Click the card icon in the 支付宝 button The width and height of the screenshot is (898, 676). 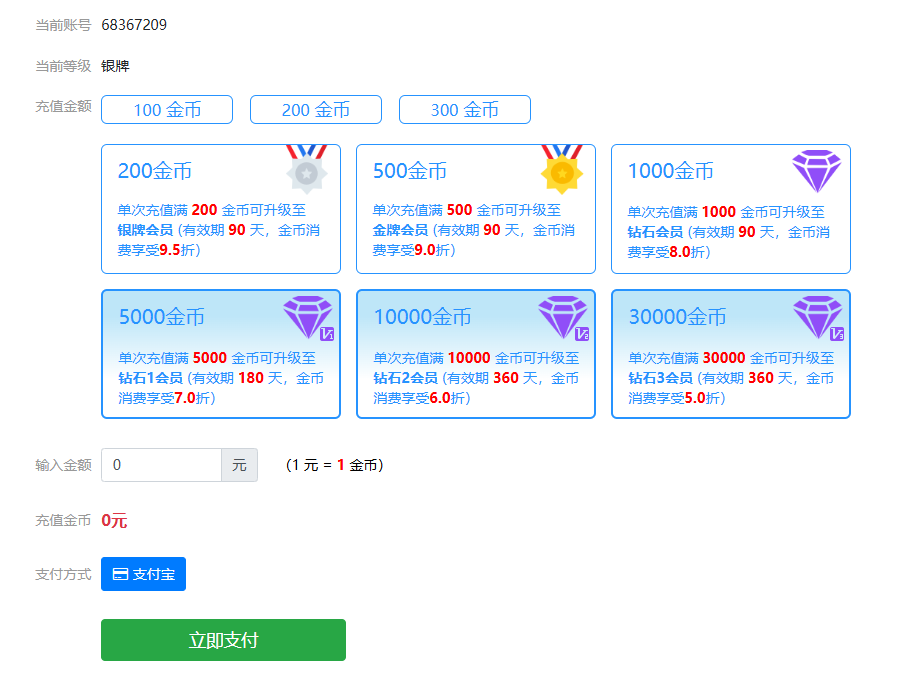pyautogui.click(x=120, y=574)
